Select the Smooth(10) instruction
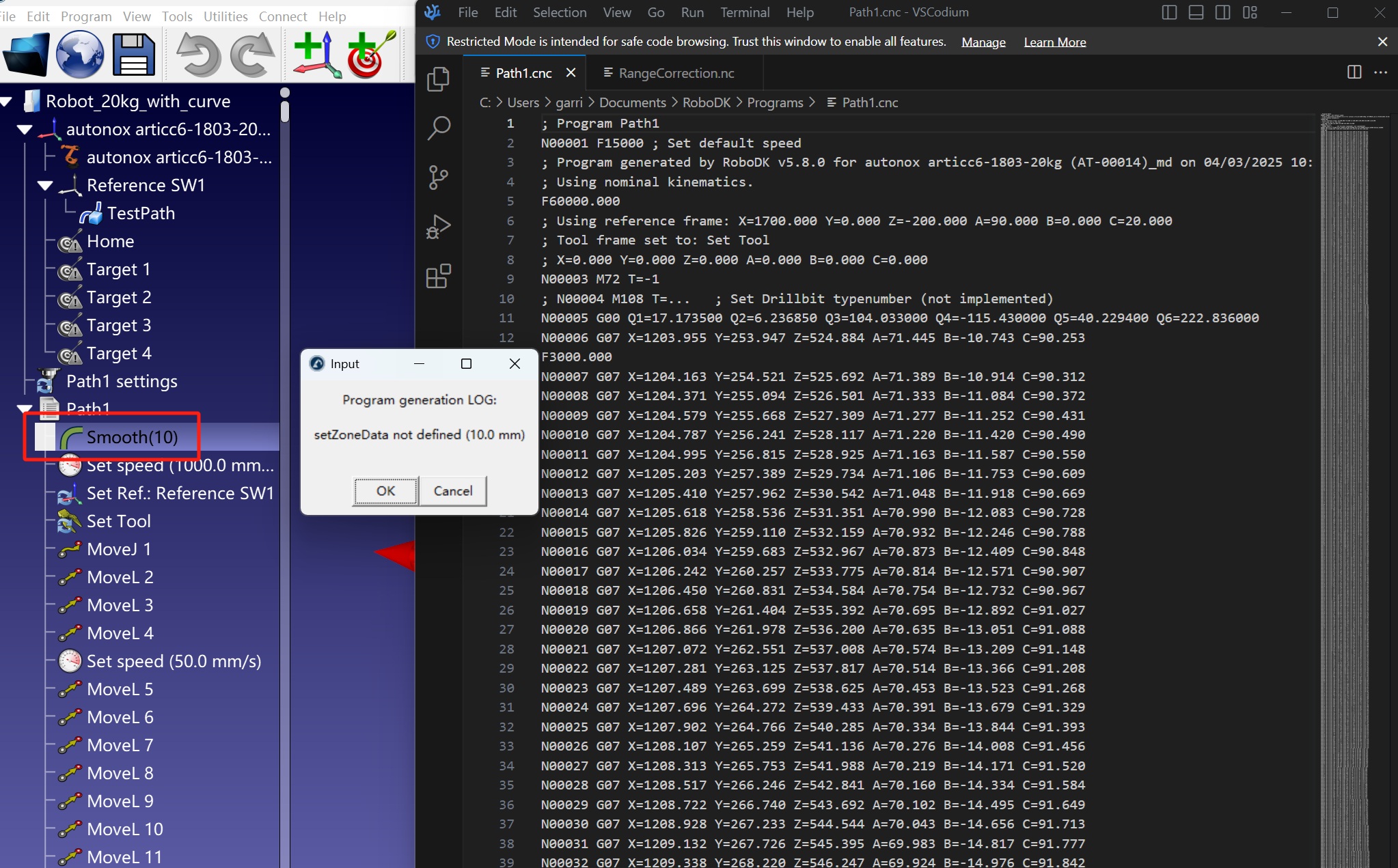 (x=132, y=437)
